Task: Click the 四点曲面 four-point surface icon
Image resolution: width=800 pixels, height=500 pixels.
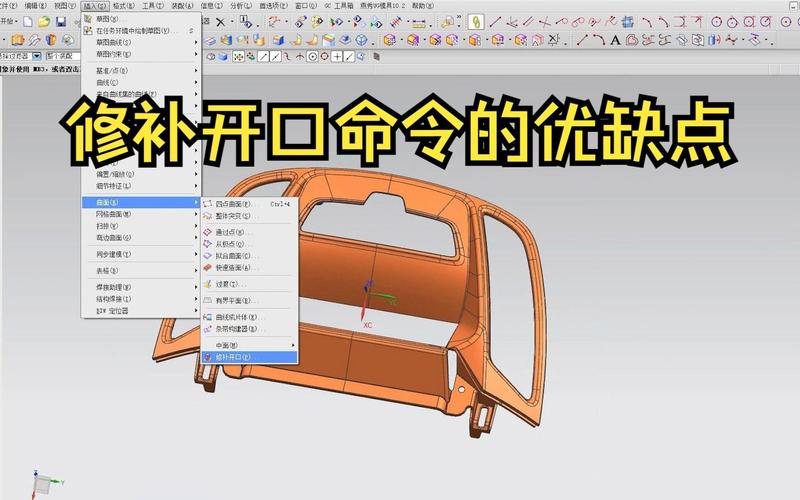Action: pos(208,204)
